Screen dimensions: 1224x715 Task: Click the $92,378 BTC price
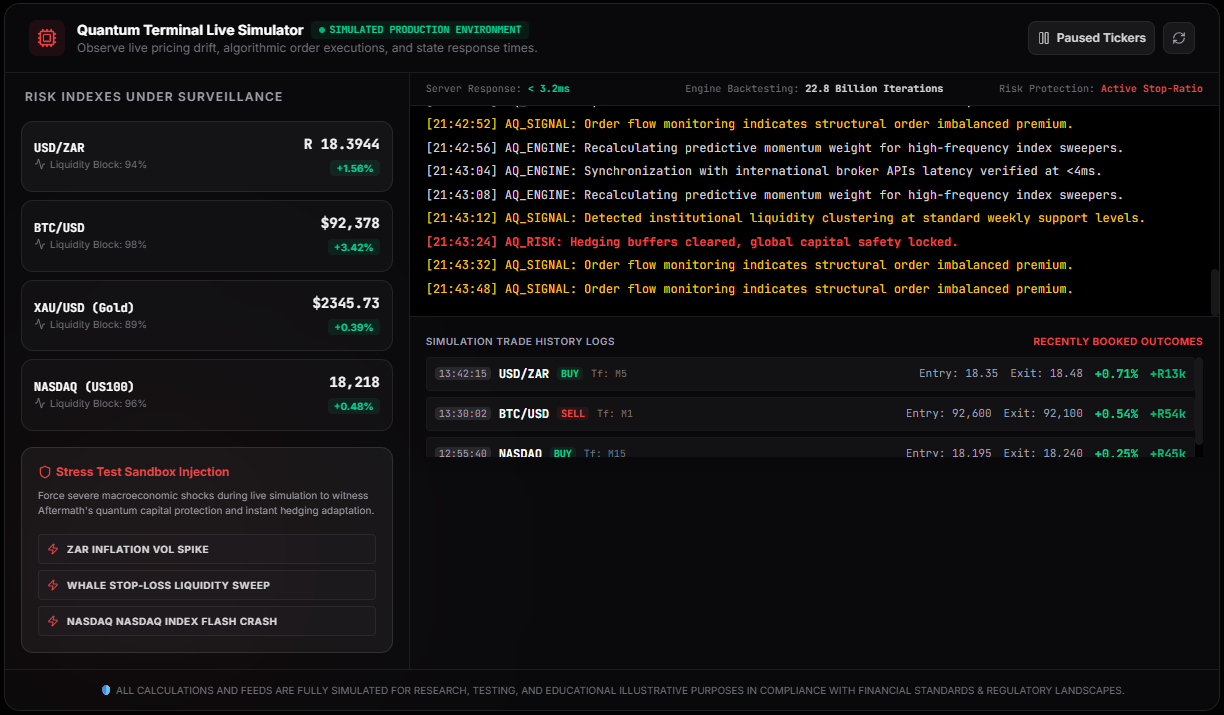pyautogui.click(x=350, y=224)
